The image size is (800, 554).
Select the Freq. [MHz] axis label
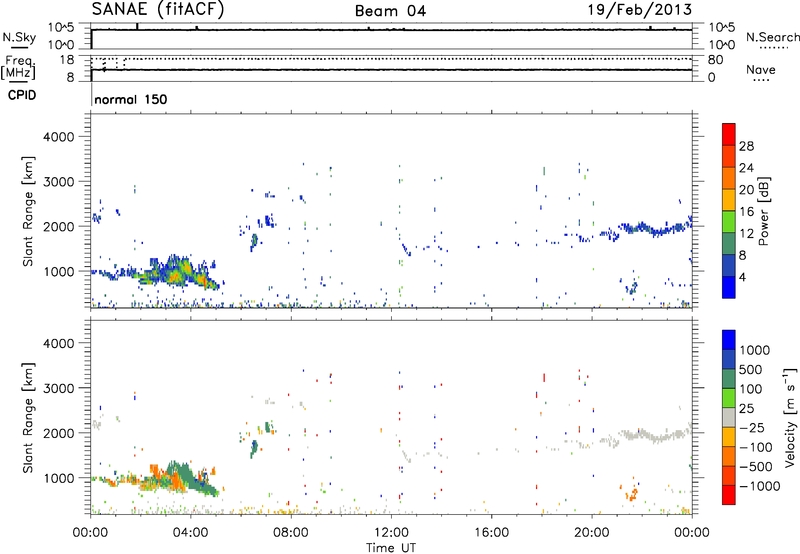[x=18, y=68]
